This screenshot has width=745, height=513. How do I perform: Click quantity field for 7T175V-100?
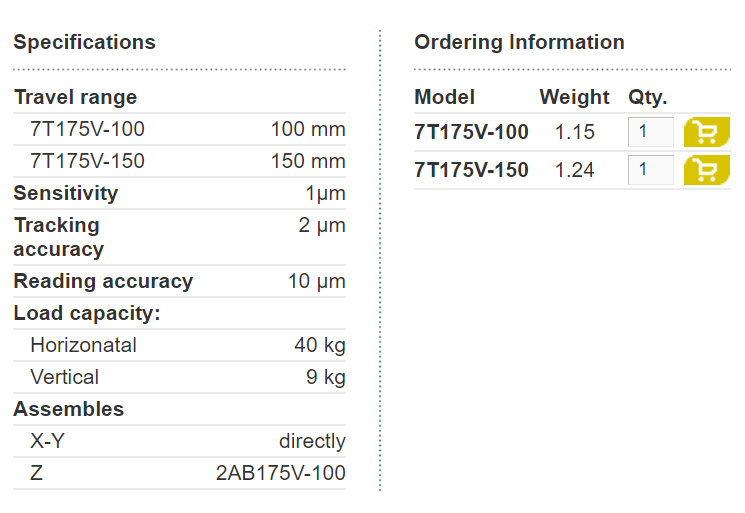click(650, 132)
